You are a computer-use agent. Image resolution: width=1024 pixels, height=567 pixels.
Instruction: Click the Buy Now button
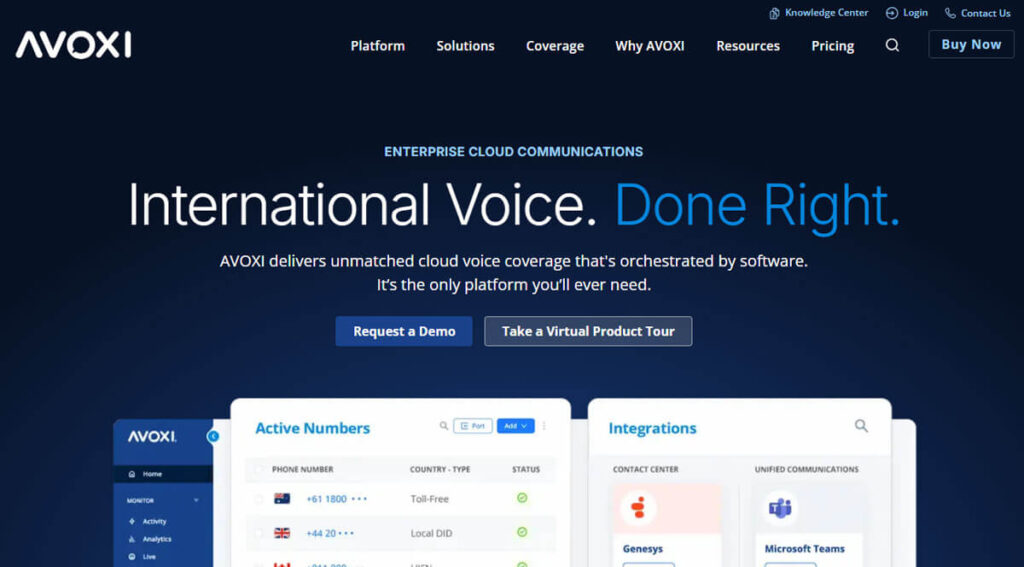[971, 44]
